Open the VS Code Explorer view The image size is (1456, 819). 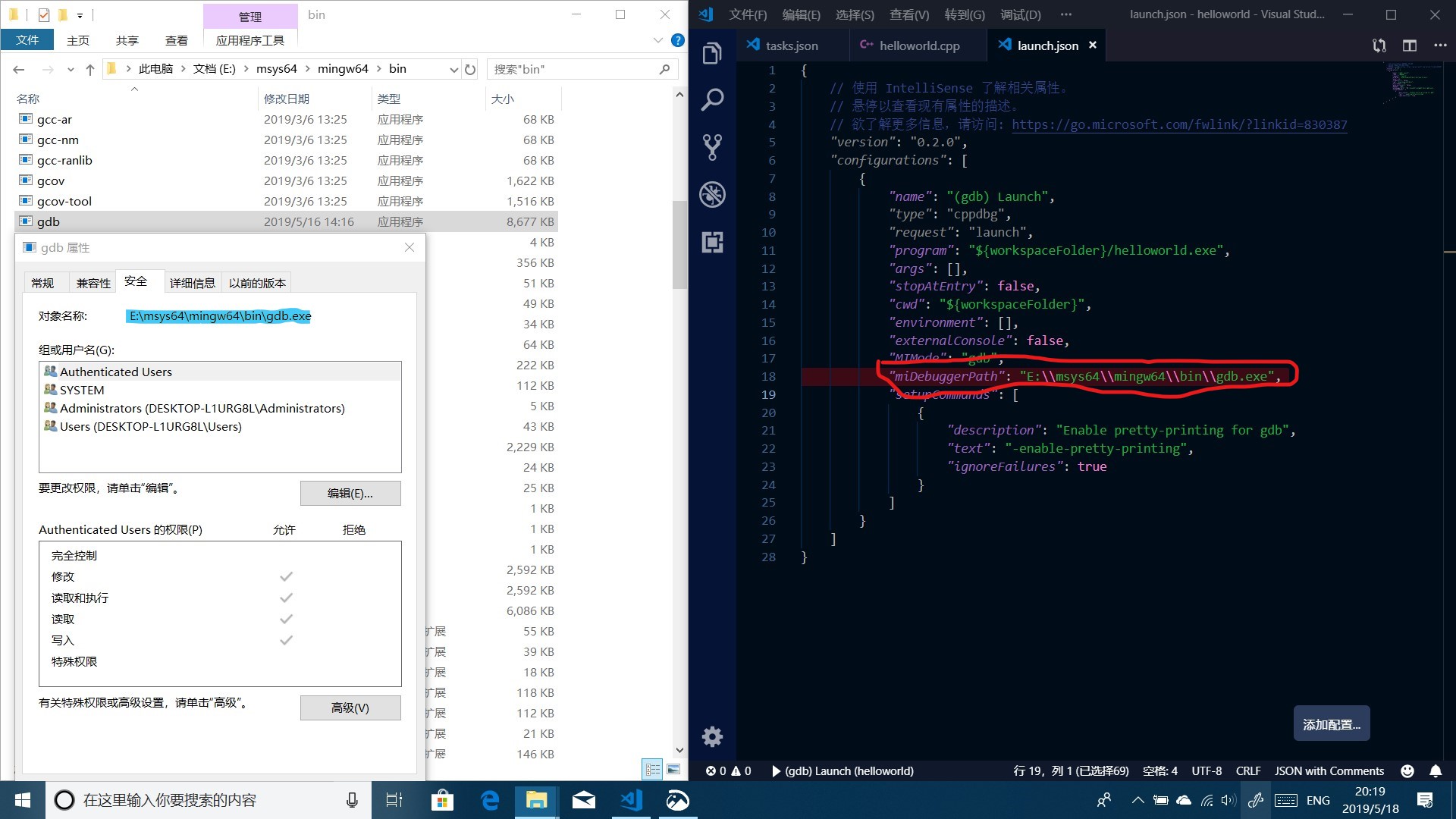click(712, 53)
